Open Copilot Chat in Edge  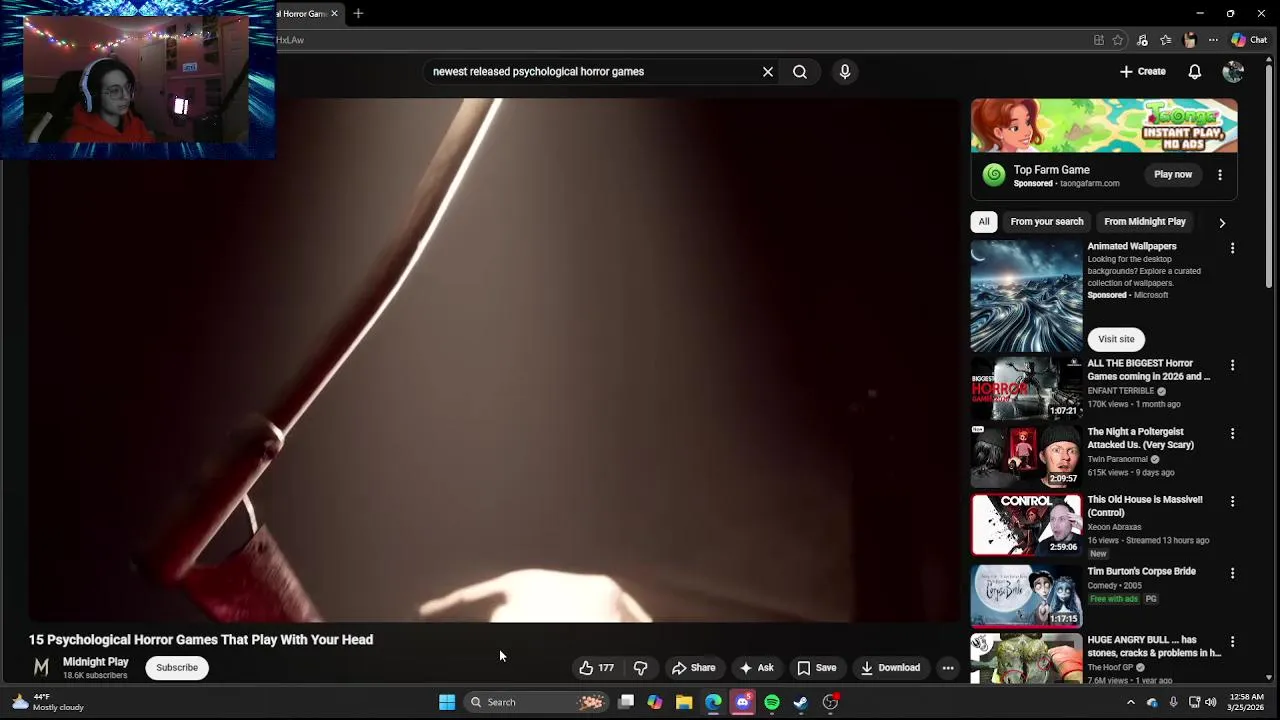(1249, 40)
